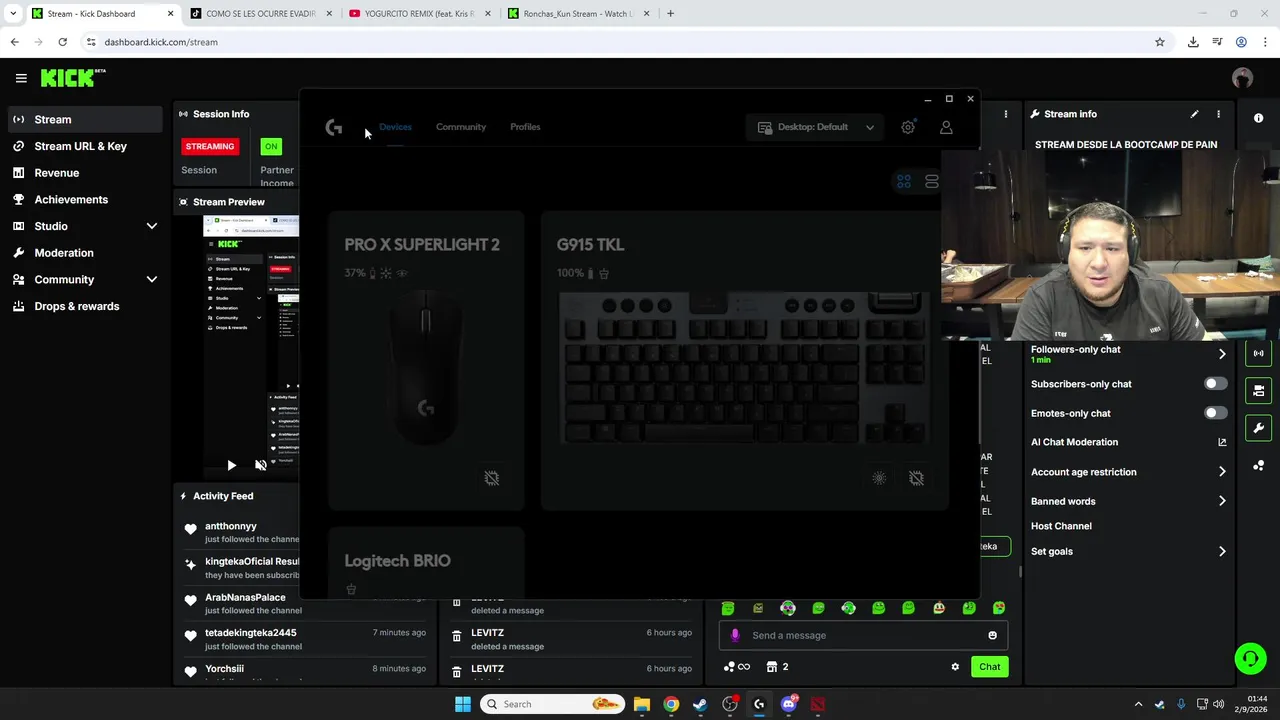Click the shop icon beside 2
1280x720 pixels.
pyautogui.click(x=772, y=667)
